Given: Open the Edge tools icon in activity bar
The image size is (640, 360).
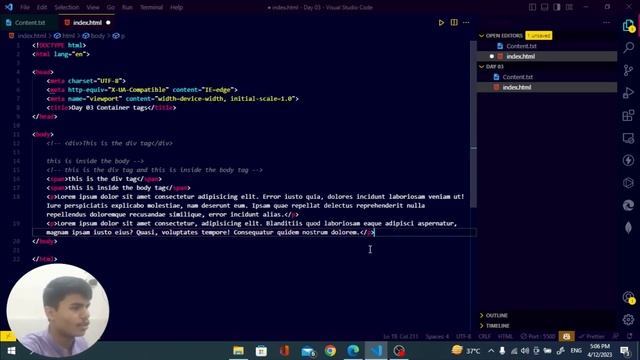Looking at the screenshot, I should point(629,205).
